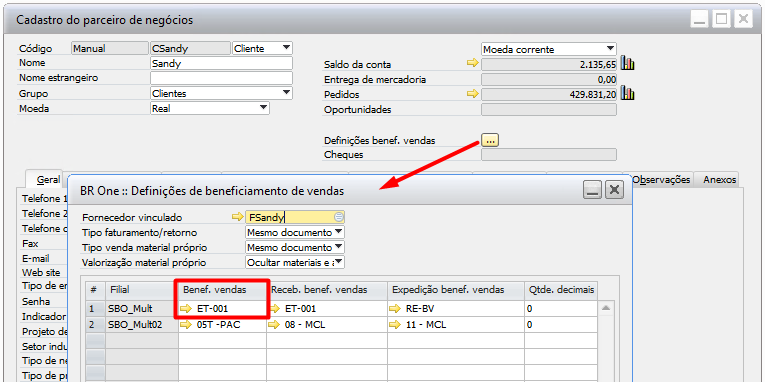765x382 pixels.
Task: Click the 05T -PAC cell text
Action: (x=219, y=325)
